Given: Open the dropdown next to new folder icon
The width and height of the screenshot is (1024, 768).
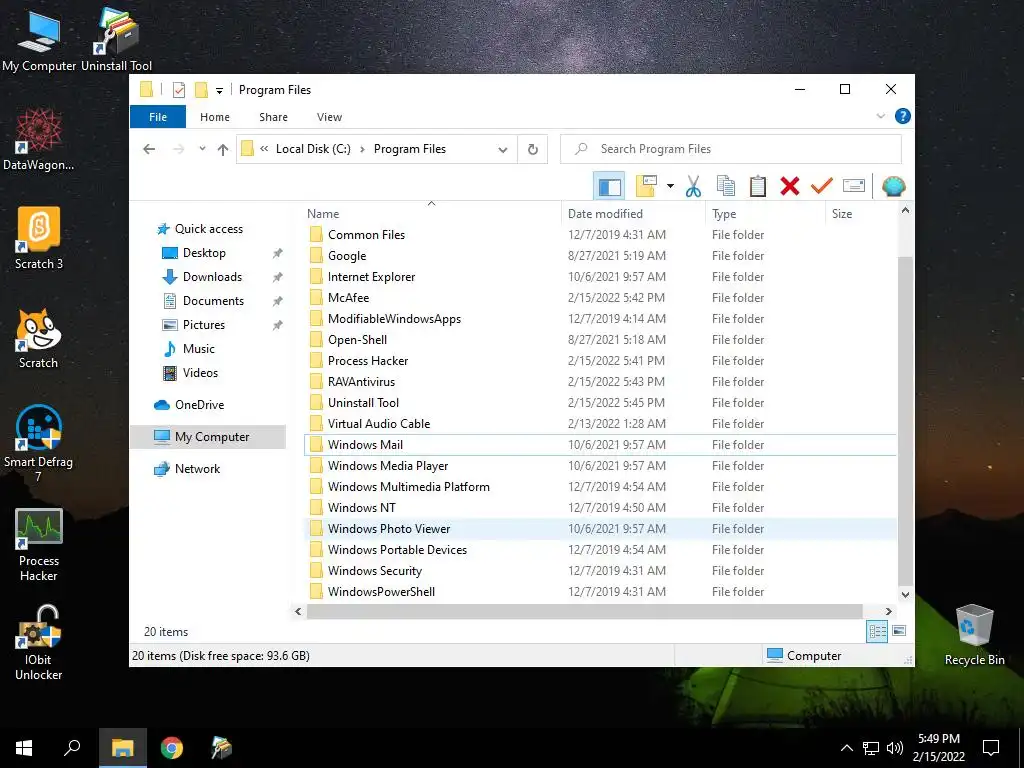Looking at the screenshot, I should coord(670,186).
